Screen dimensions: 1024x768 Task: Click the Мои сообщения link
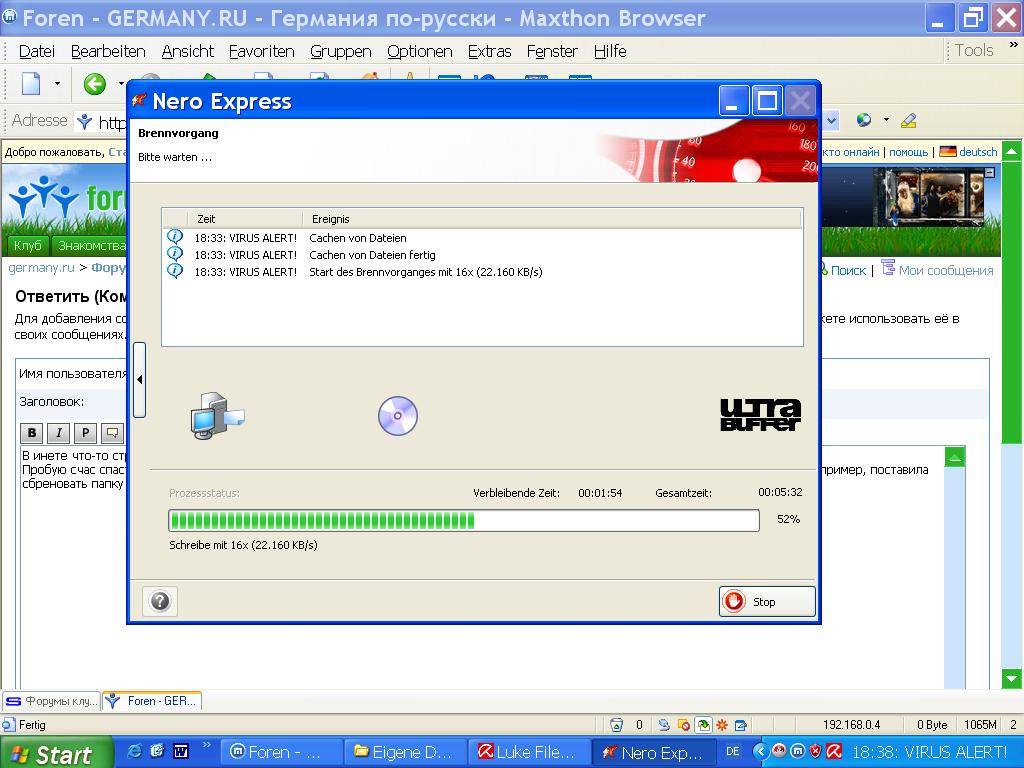coord(945,270)
